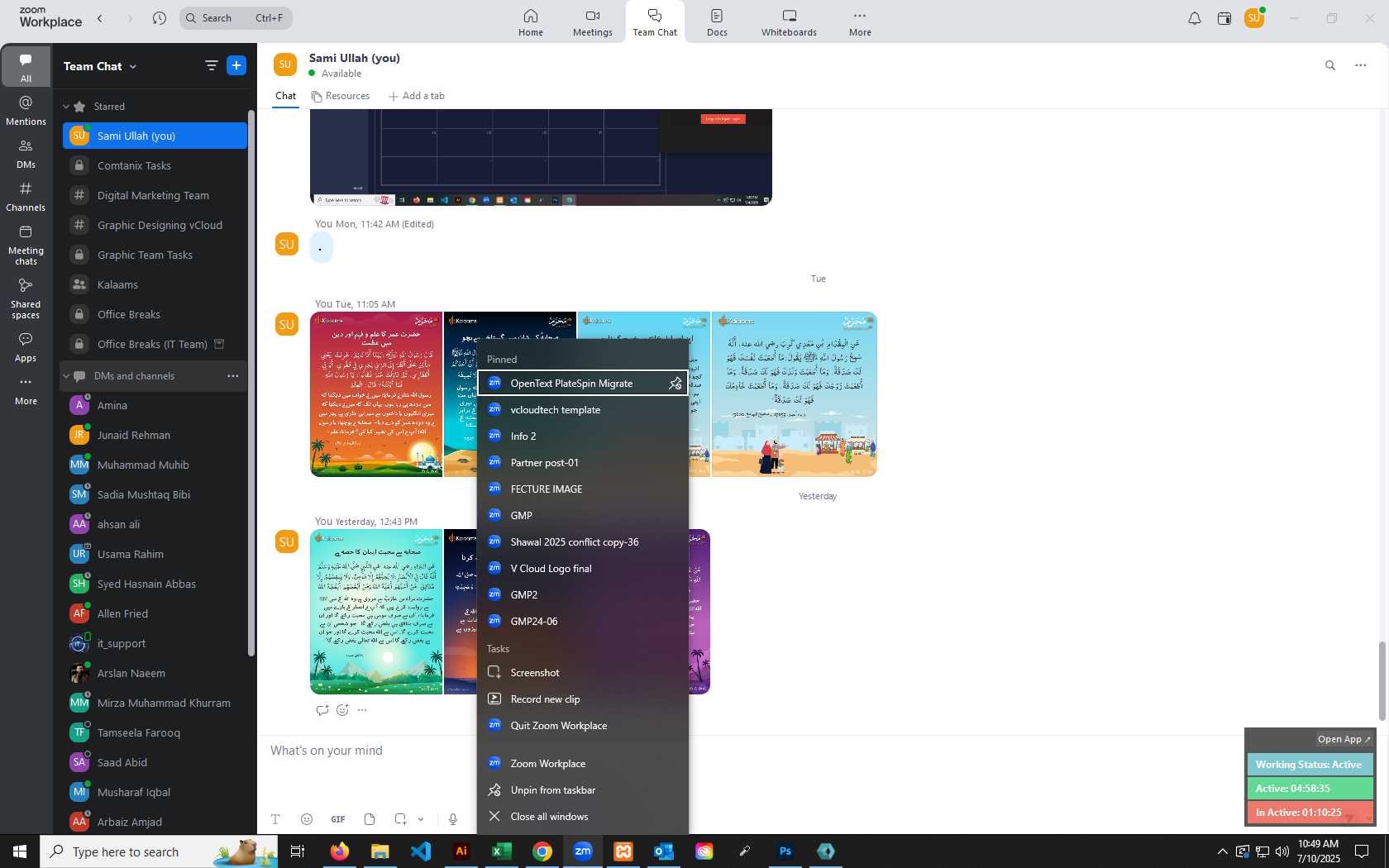Open the More menu in top bar

pos(860,22)
